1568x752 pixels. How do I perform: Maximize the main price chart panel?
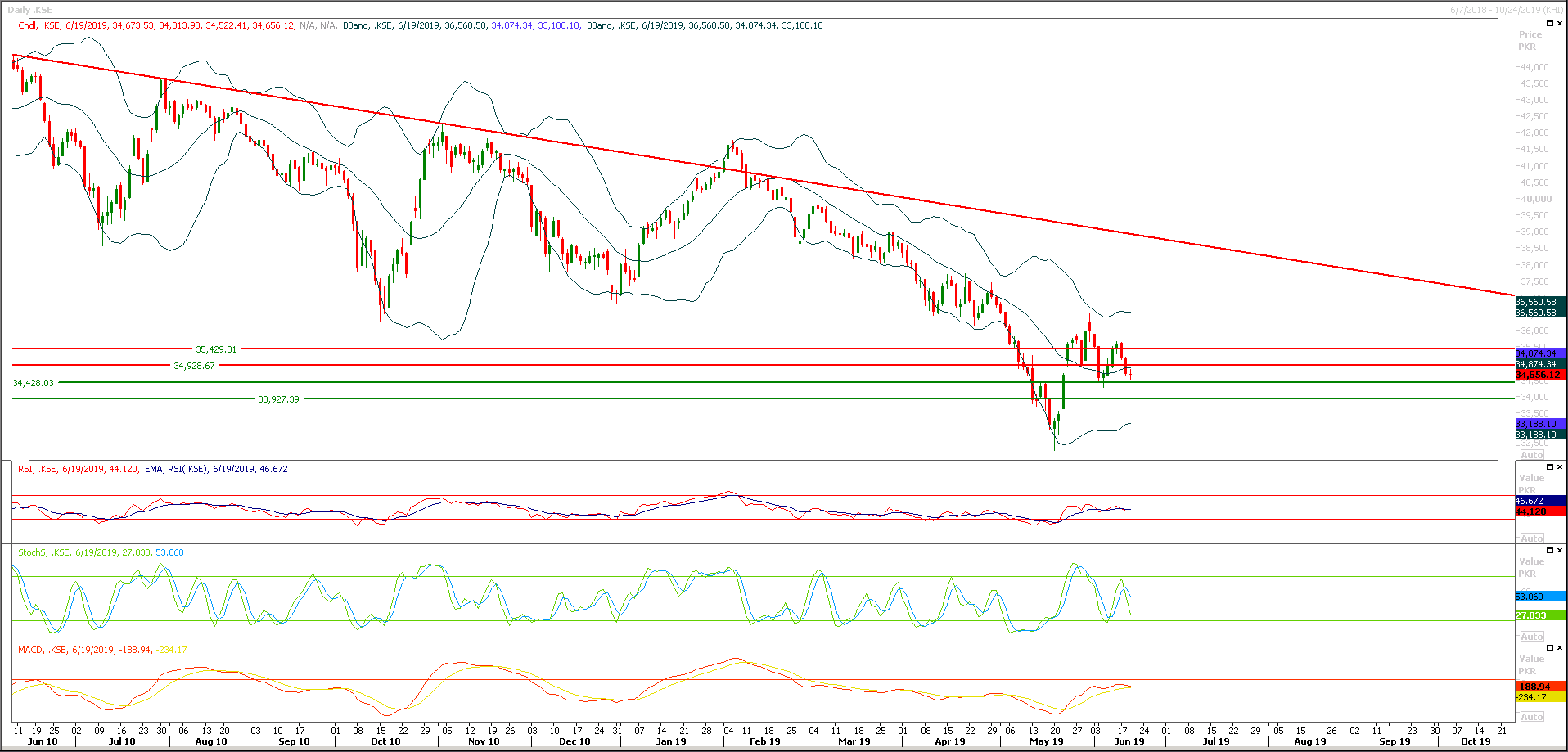point(1549,23)
